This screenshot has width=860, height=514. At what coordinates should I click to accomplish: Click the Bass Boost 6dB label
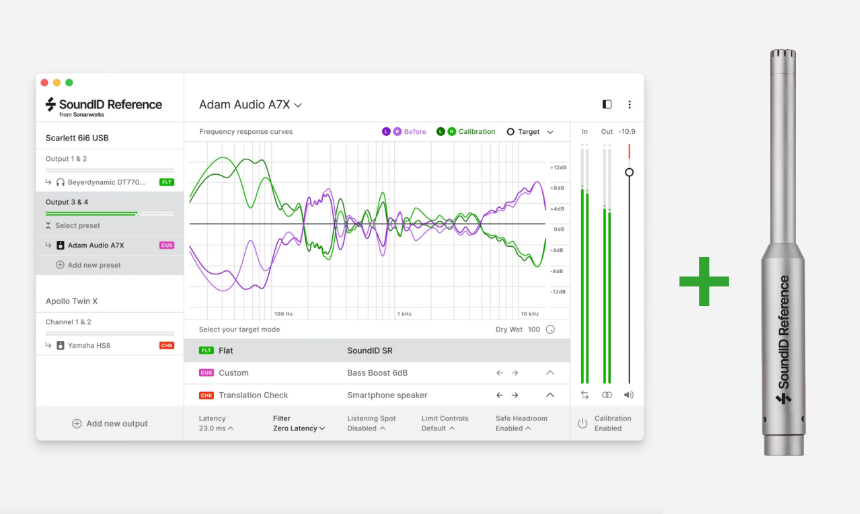click(377, 373)
